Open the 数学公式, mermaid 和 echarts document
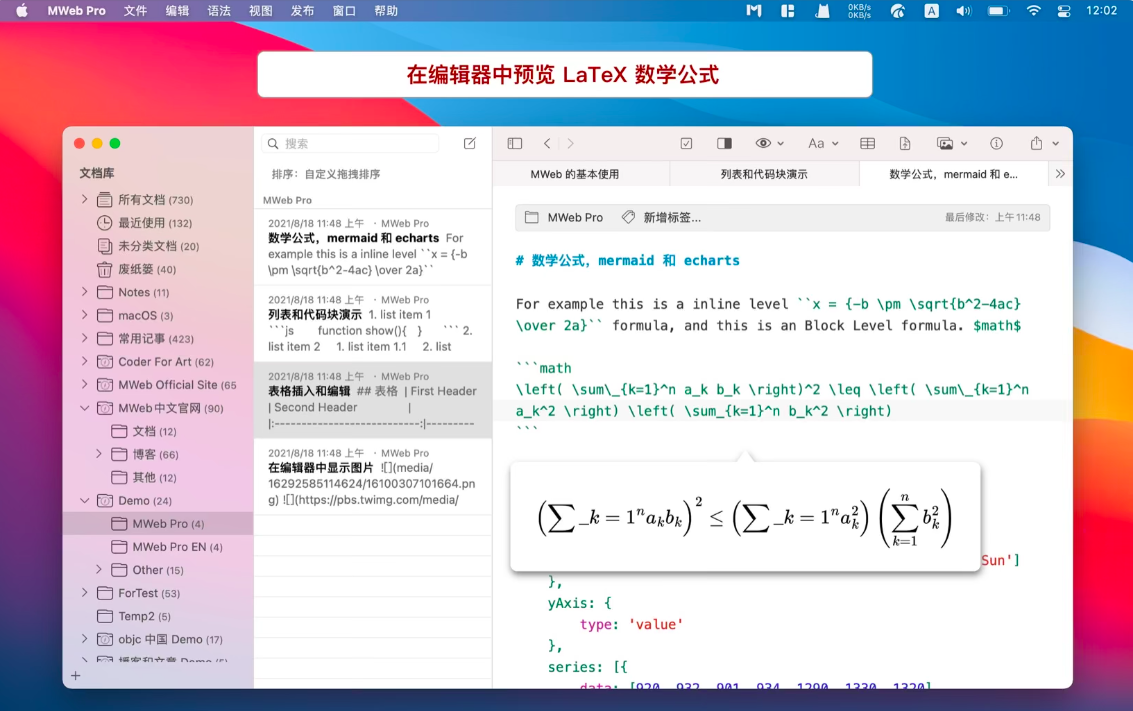This screenshot has width=1133, height=711. coord(373,247)
